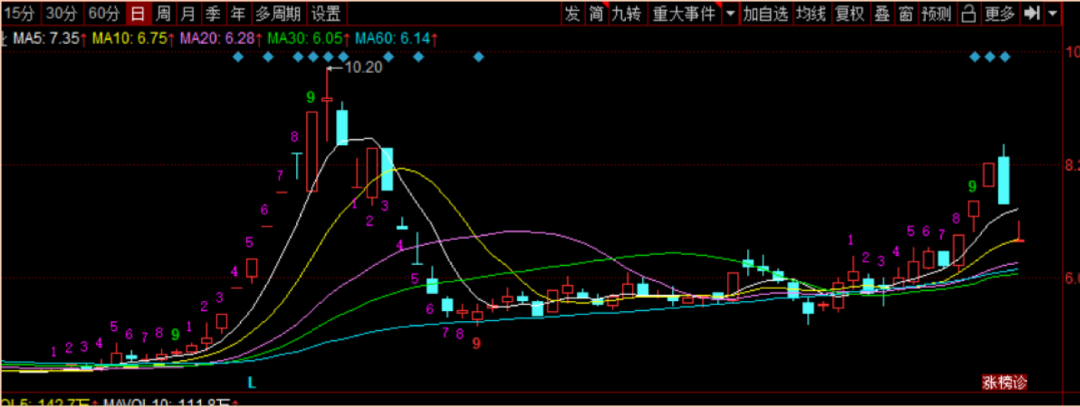Image resolution: width=1080 pixels, height=407 pixels.
Task: Toggle the 简 simplified mode
Action: 596,13
